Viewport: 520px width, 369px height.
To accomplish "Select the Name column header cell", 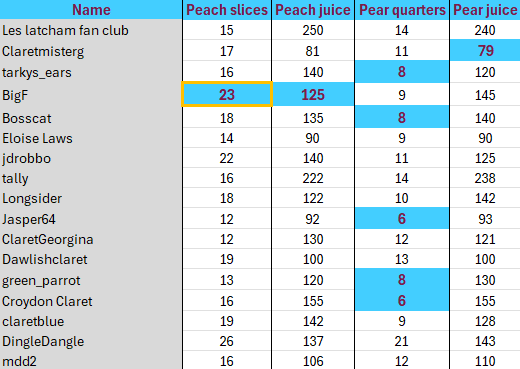I will click(x=91, y=10).
